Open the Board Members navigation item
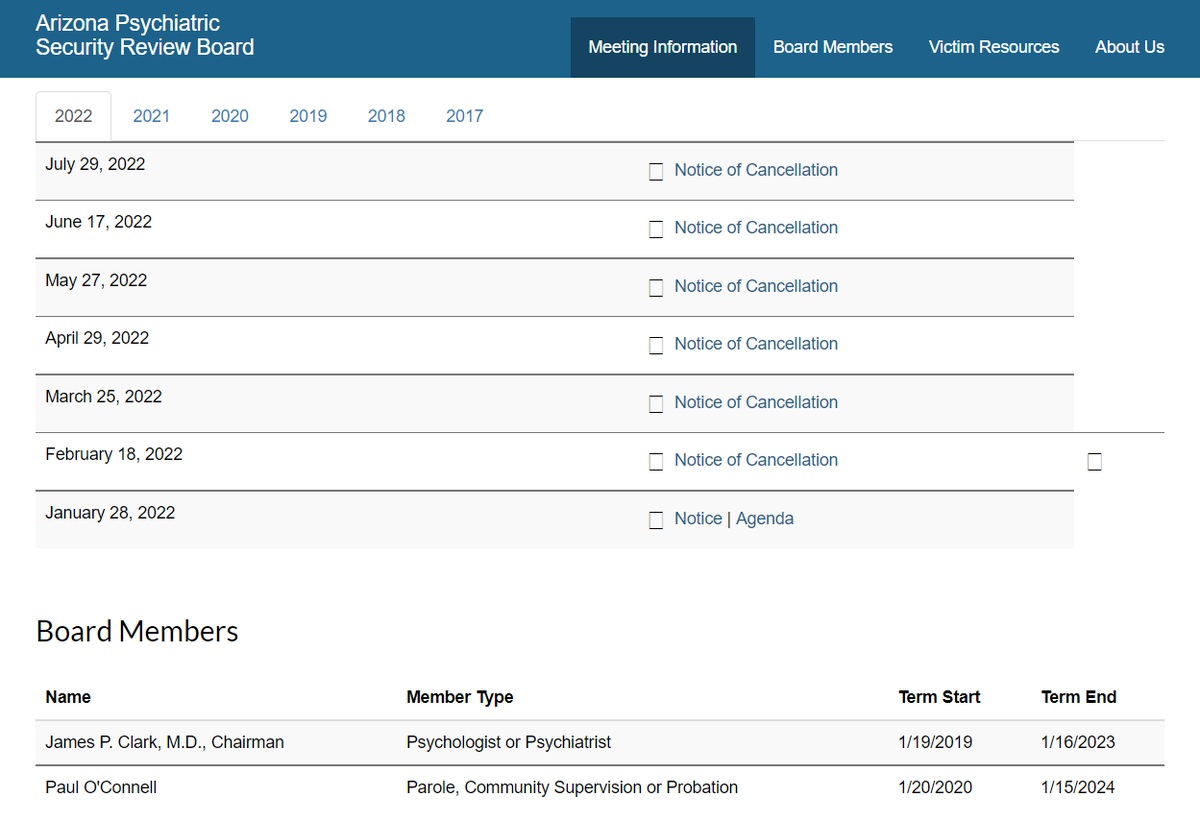This screenshot has width=1200, height=821. (x=832, y=46)
